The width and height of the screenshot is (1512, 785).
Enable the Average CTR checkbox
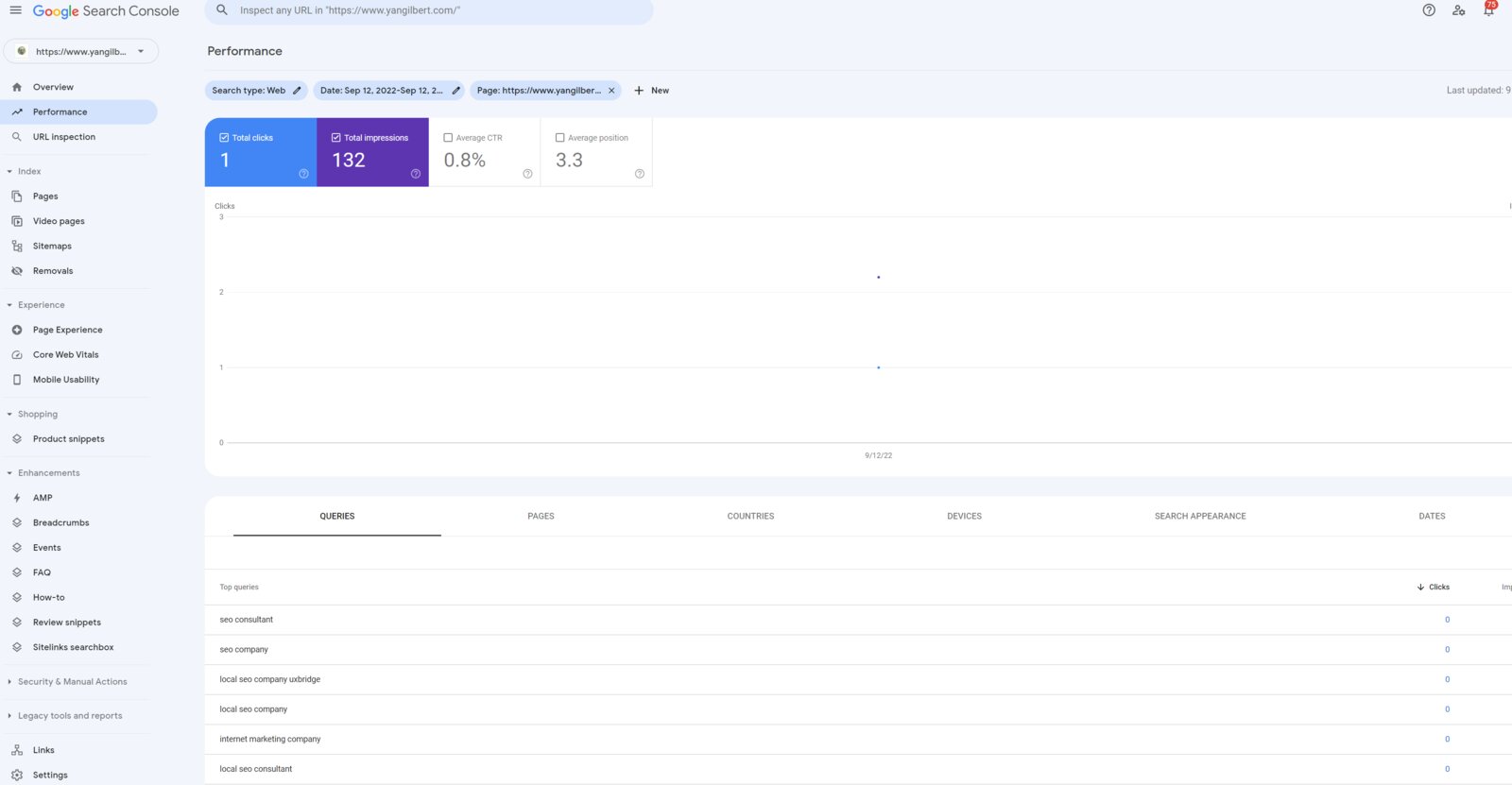tap(448, 138)
